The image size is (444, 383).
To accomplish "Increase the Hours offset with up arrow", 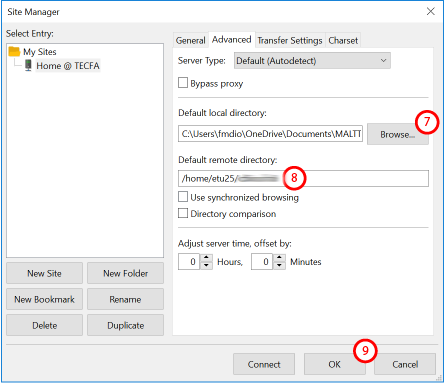I will coord(206,258).
